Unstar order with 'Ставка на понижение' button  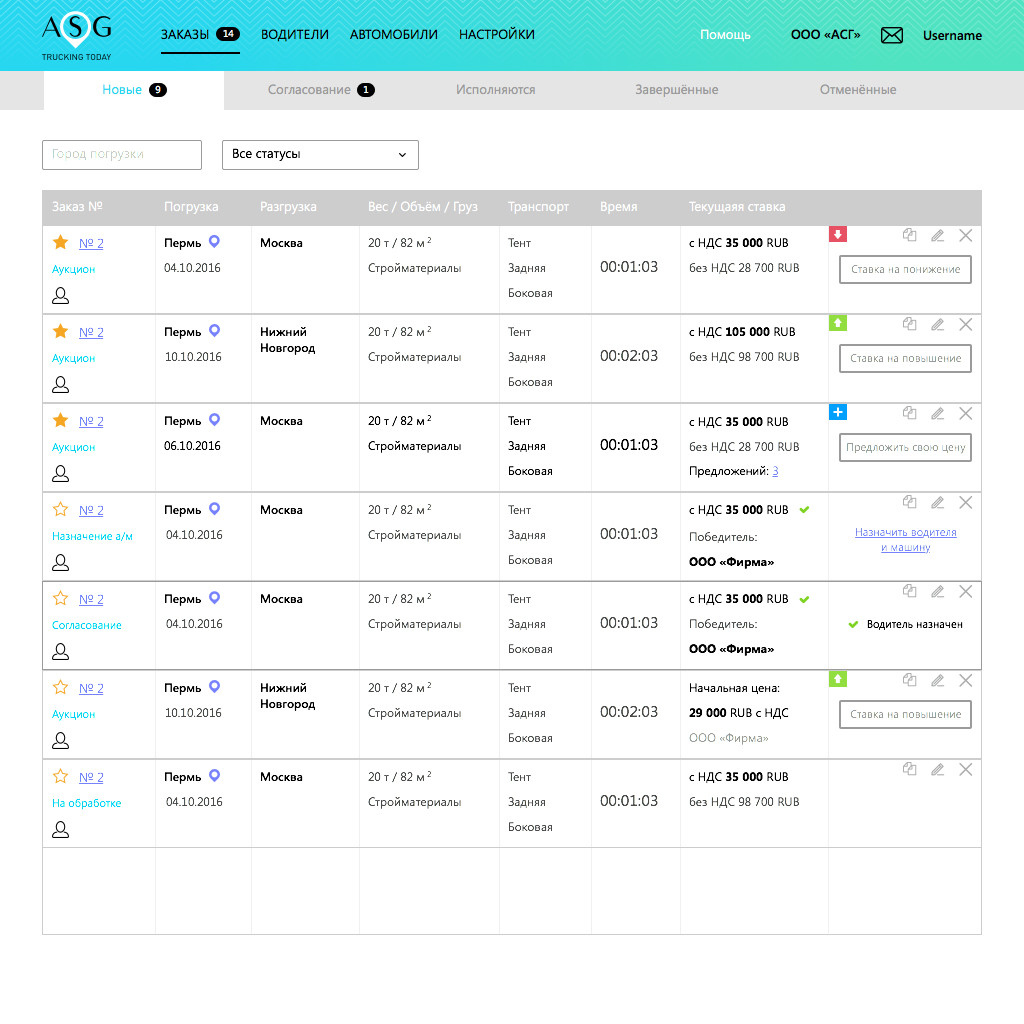coord(61,242)
